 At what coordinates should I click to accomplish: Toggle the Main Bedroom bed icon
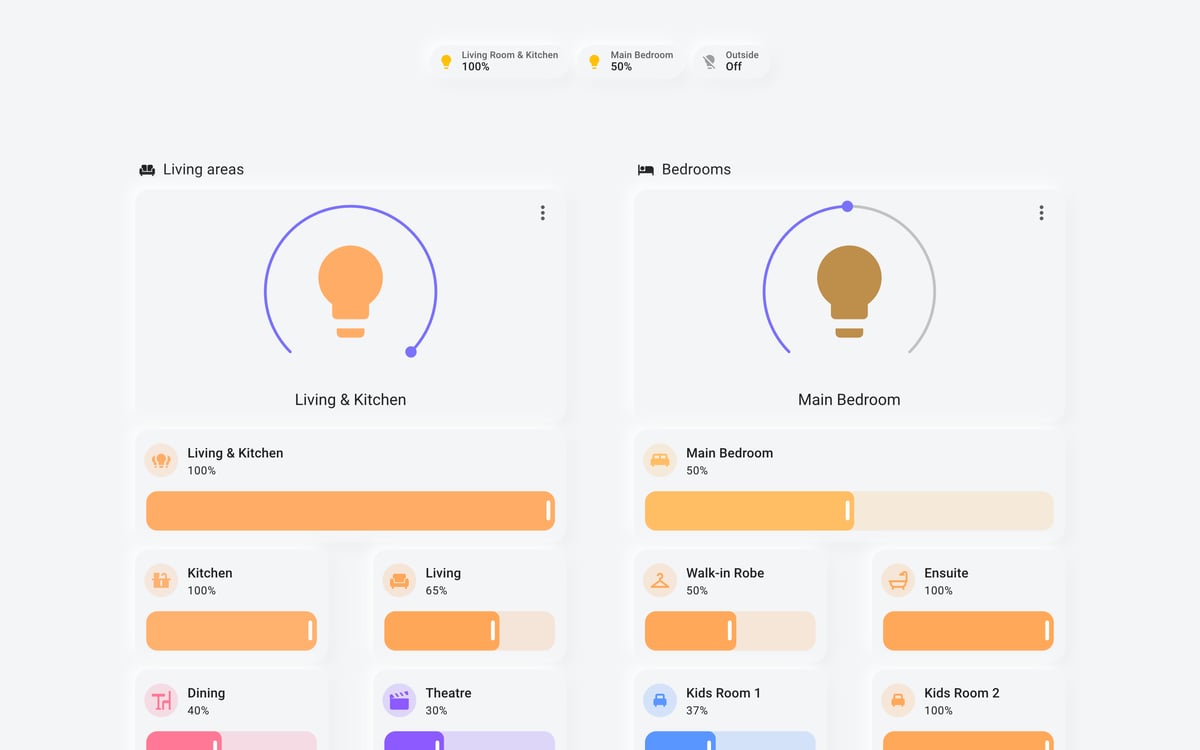click(x=659, y=460)
